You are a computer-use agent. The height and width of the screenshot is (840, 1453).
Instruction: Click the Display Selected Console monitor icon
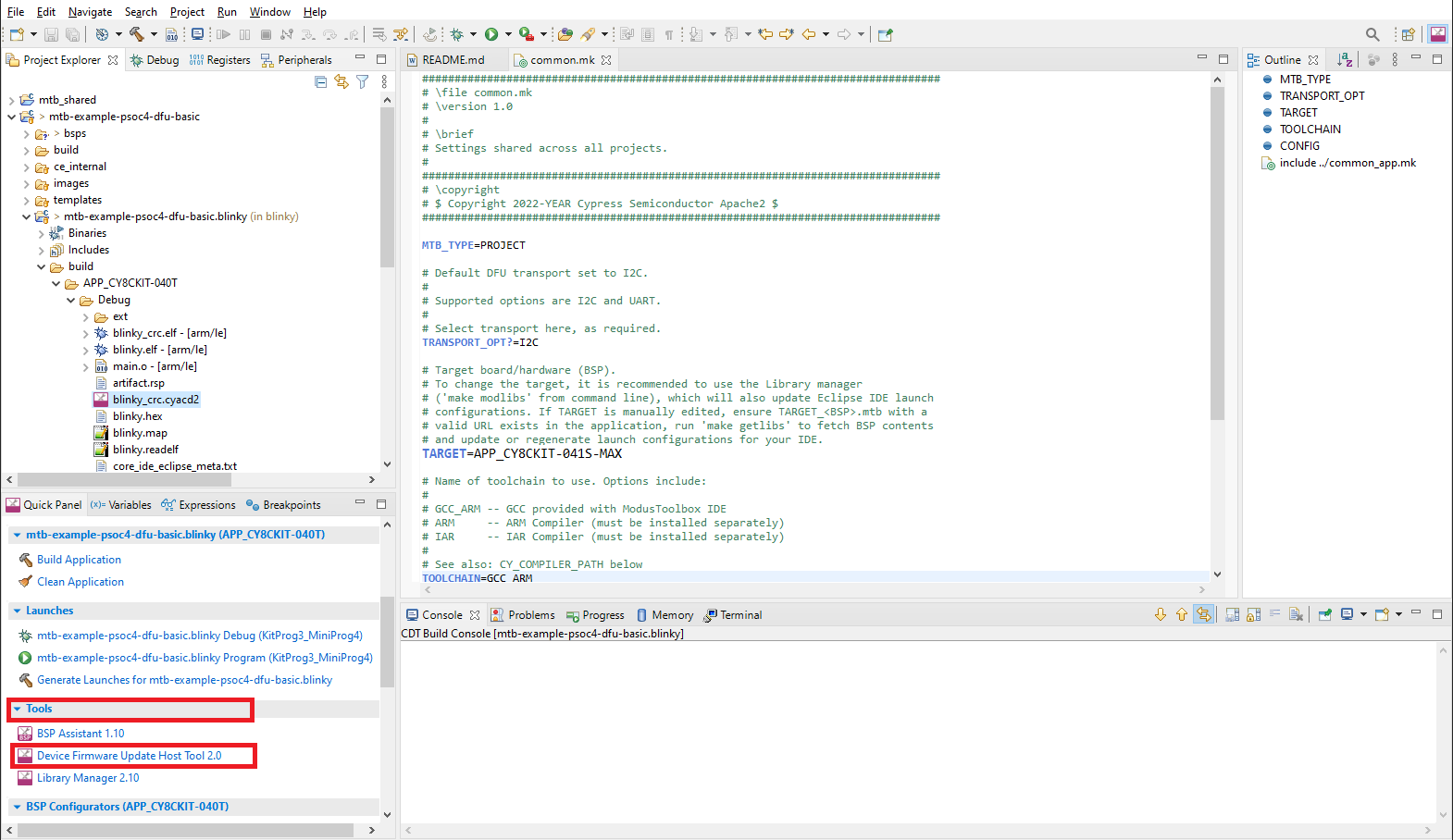point(1347,614)
